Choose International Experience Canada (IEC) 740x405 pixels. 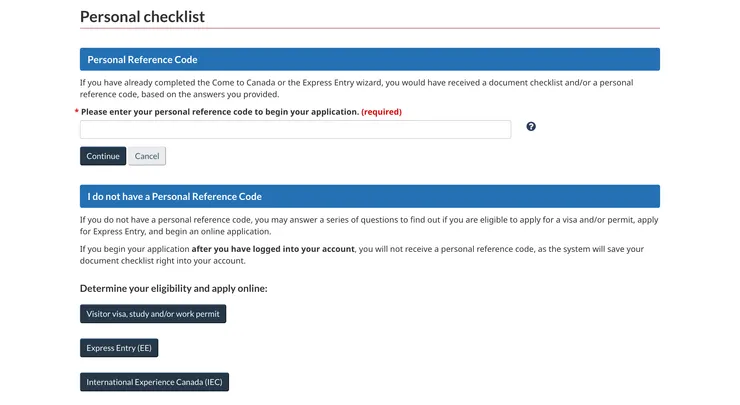point(155,382)
